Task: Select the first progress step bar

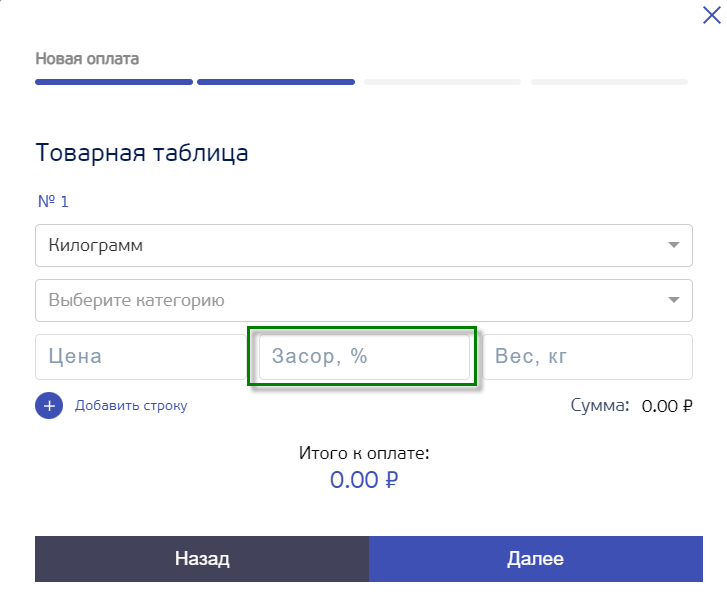Action: [x=114, y=82]
